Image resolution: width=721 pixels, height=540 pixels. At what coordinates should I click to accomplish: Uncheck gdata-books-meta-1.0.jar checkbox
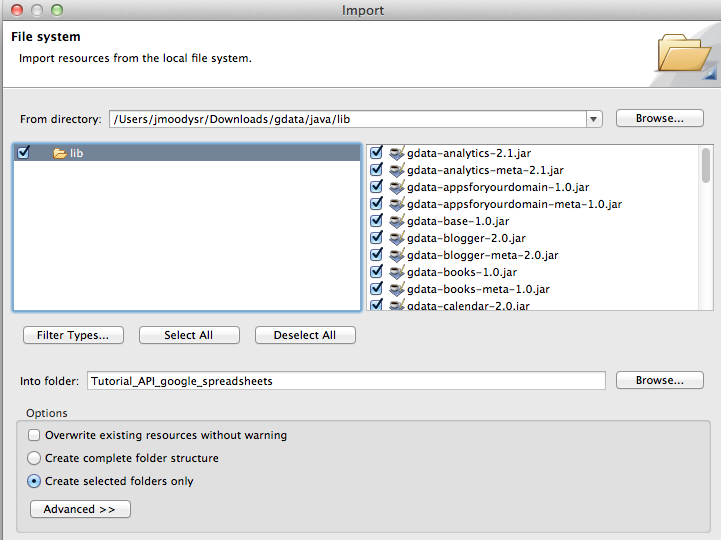pos(377,288)
